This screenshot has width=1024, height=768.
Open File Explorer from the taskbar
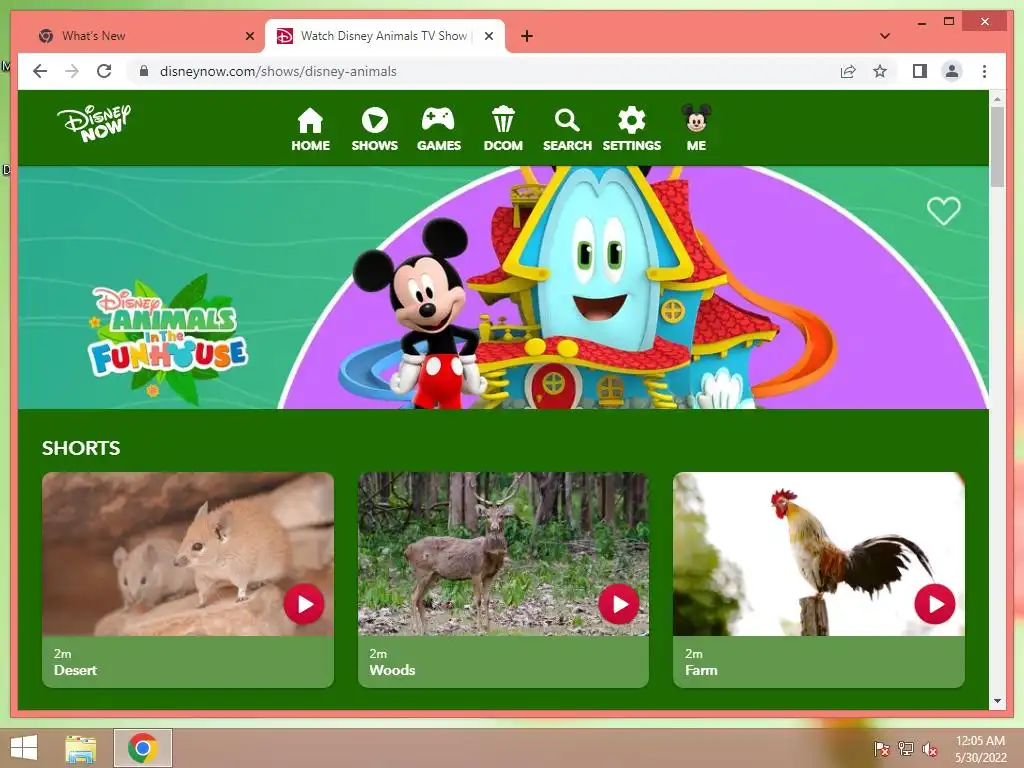click(81, 748)
